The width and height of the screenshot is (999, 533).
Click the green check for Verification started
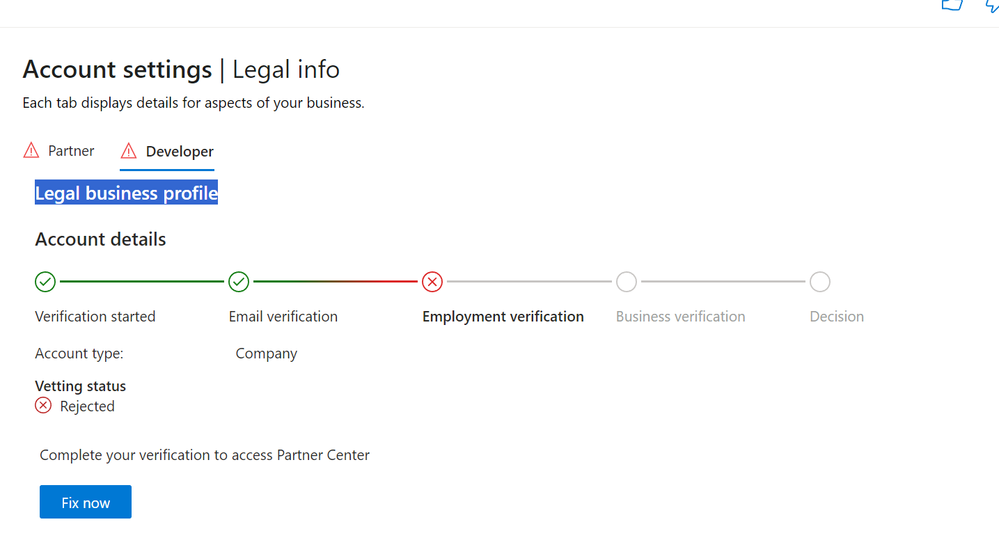tap(45, 282)
